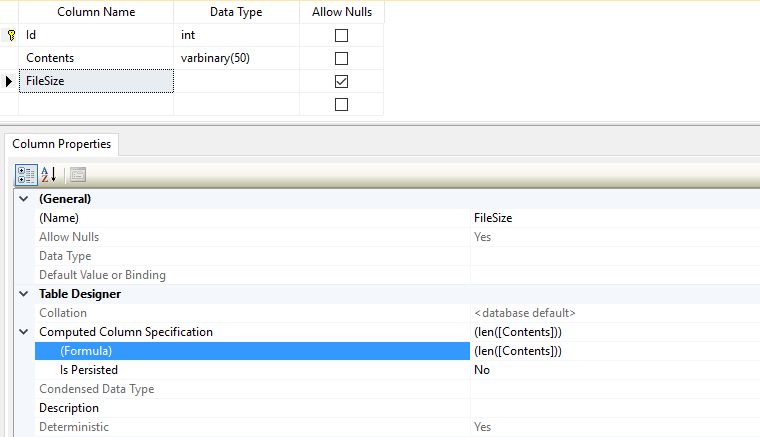Select the Deterministic property label
Screen dimensions: 760x437
[x=74, y=427]
